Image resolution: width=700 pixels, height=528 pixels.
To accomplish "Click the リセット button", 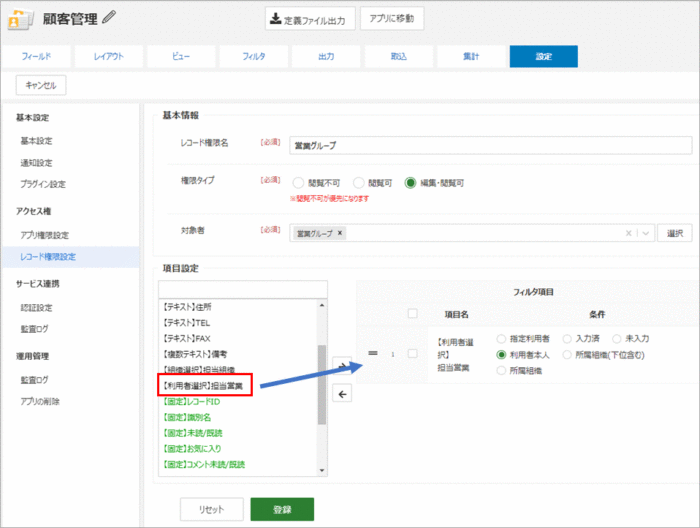I will coord(212,509).
